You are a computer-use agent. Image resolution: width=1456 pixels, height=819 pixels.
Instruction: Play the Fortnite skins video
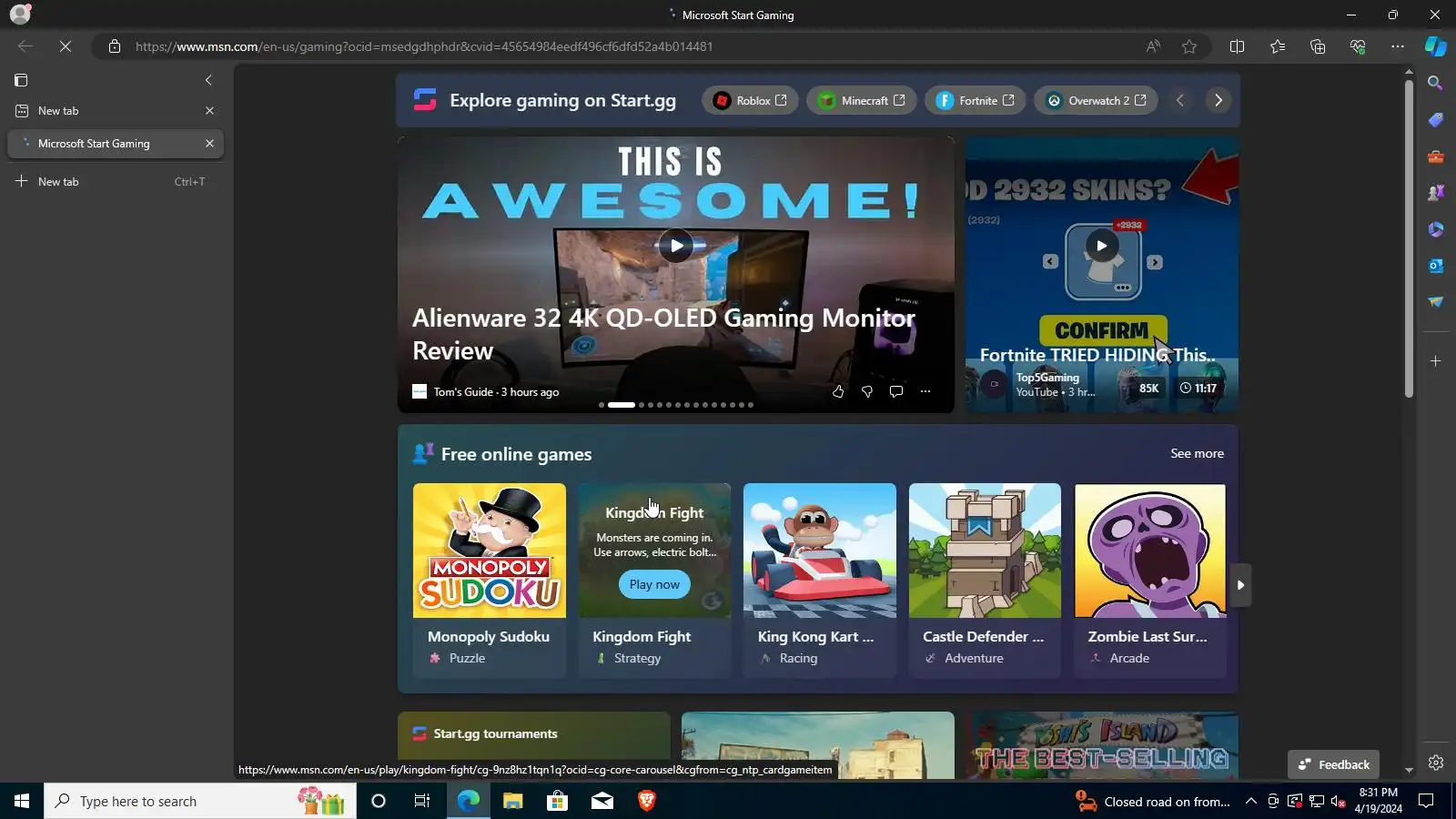[1102, 246]
